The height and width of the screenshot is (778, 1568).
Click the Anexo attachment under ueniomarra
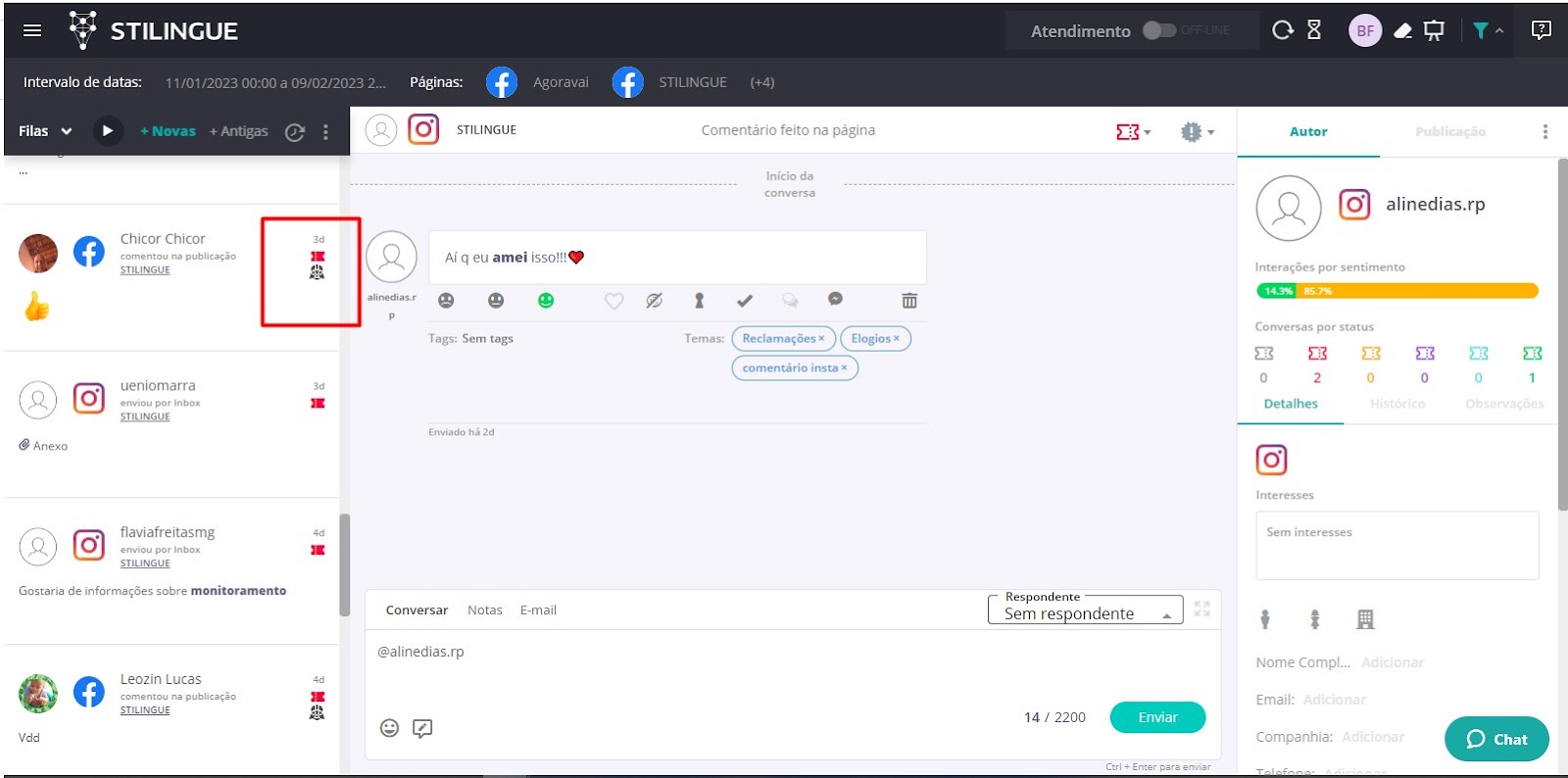(43, 446)
